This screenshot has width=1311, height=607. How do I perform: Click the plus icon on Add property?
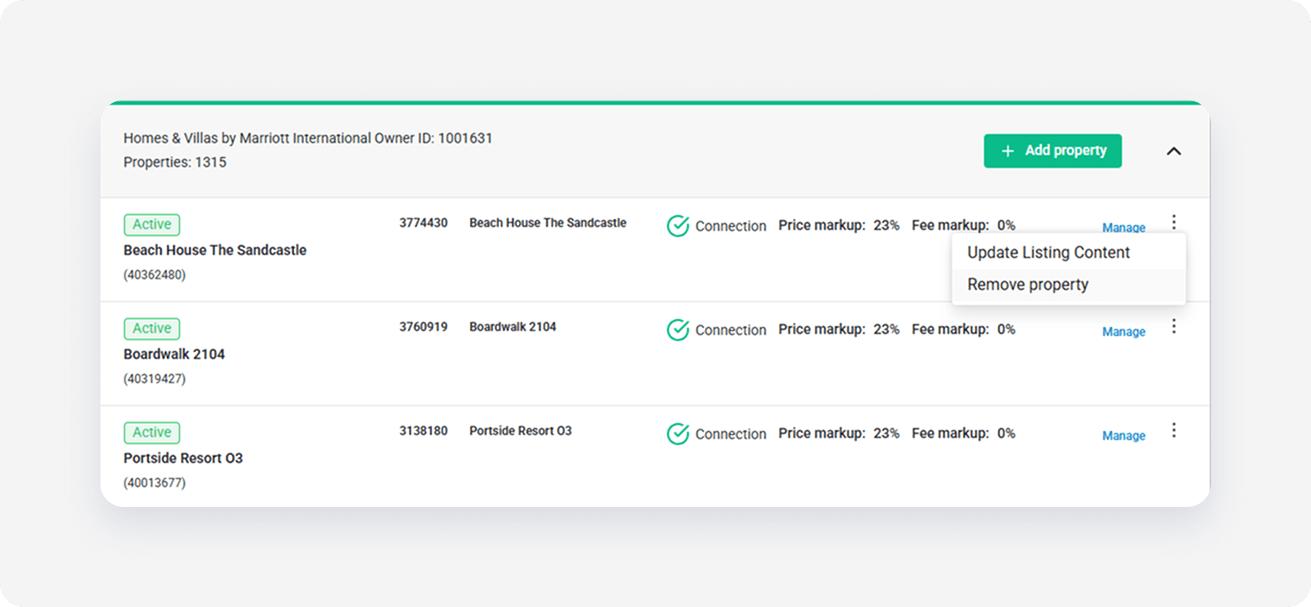click(1008, 151)
